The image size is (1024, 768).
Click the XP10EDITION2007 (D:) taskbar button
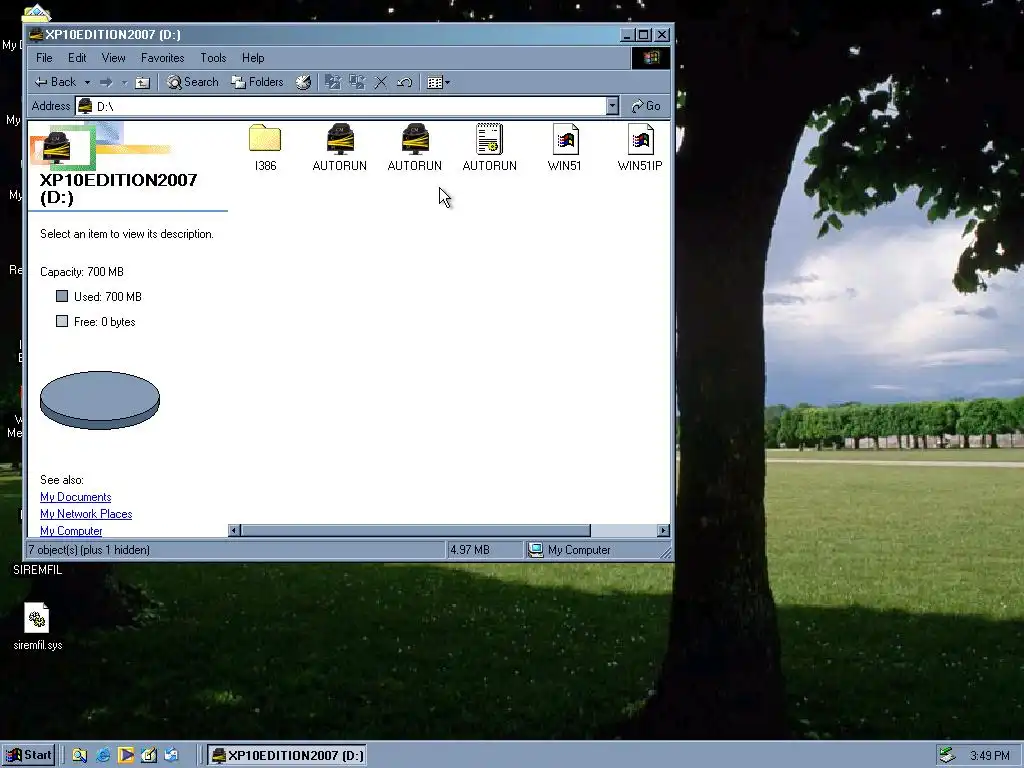tap(287, 756)
